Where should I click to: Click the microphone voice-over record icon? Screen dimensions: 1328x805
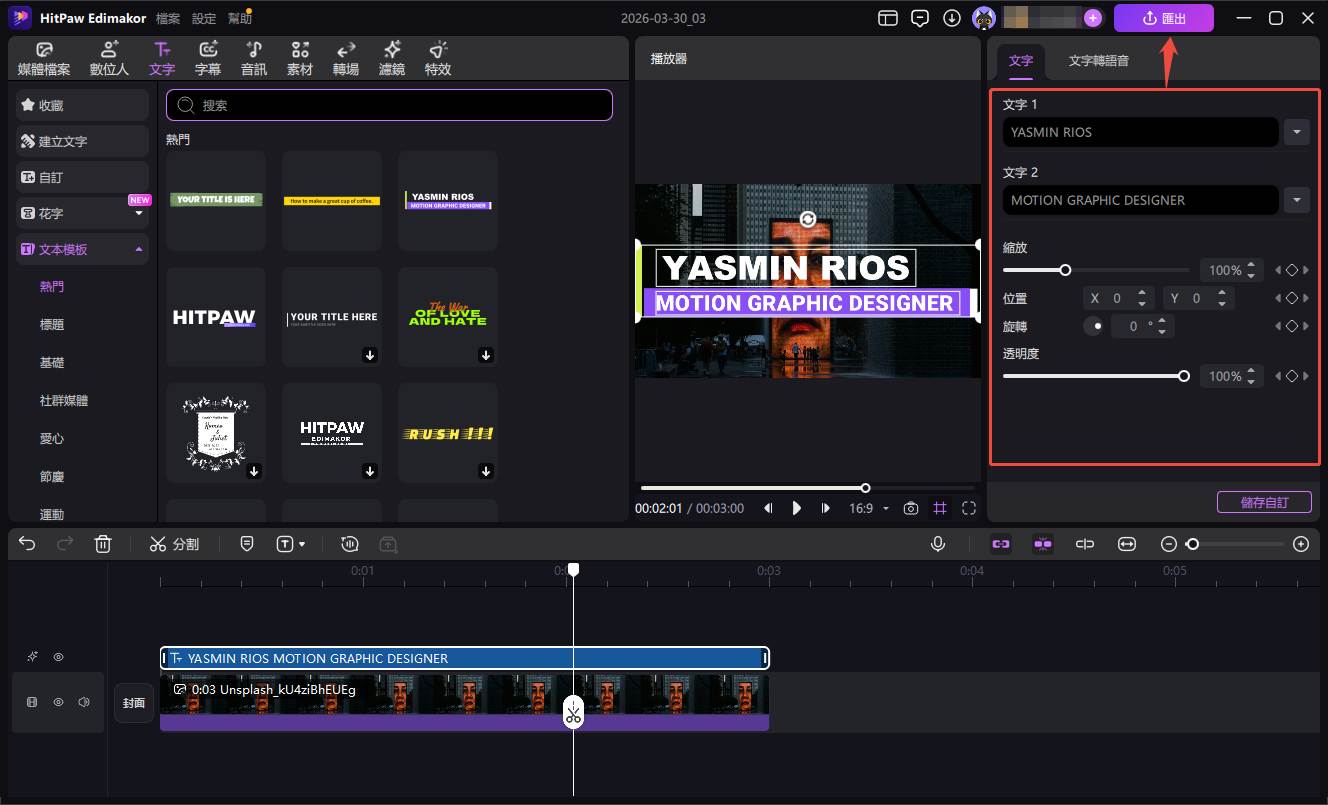[x=938, y=544]
